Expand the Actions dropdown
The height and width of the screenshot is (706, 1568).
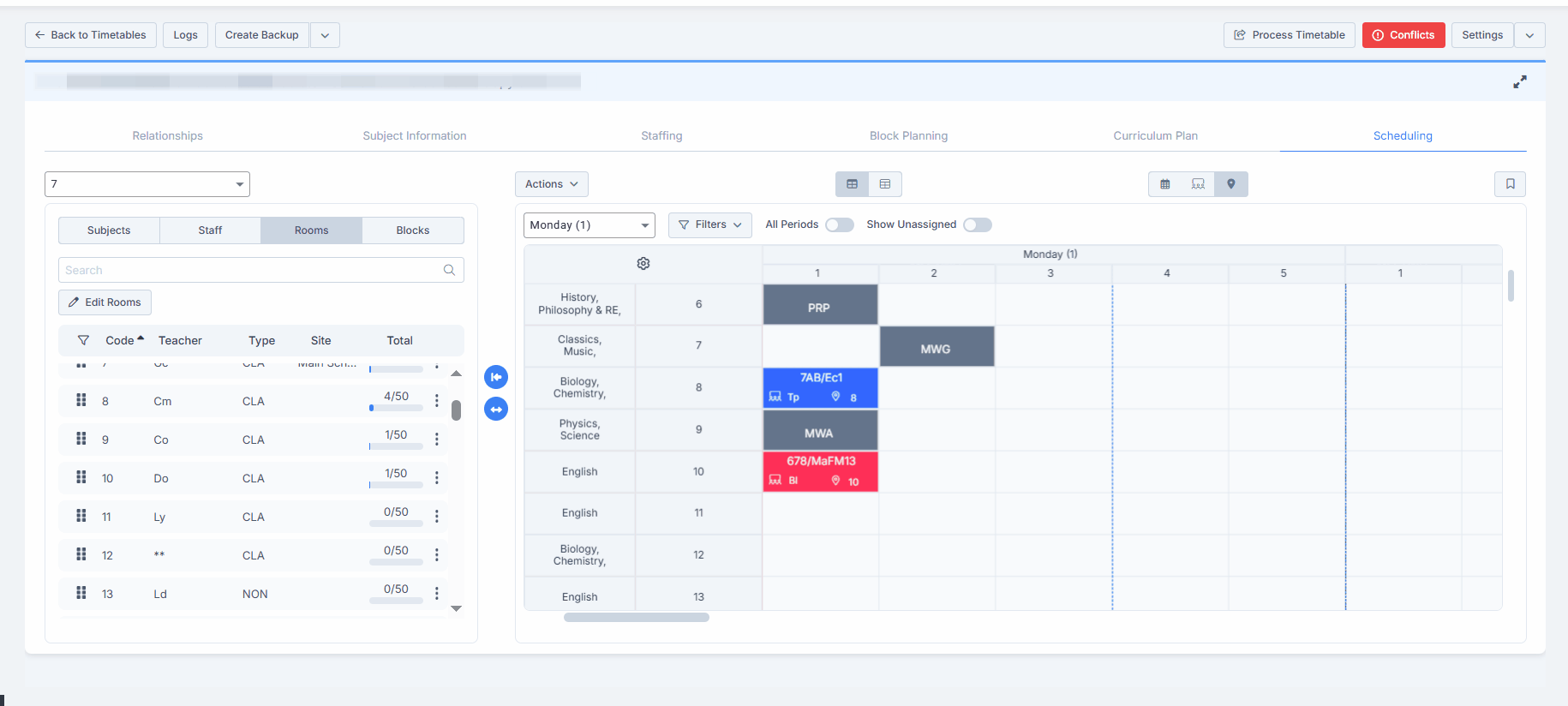click(551, 184)
